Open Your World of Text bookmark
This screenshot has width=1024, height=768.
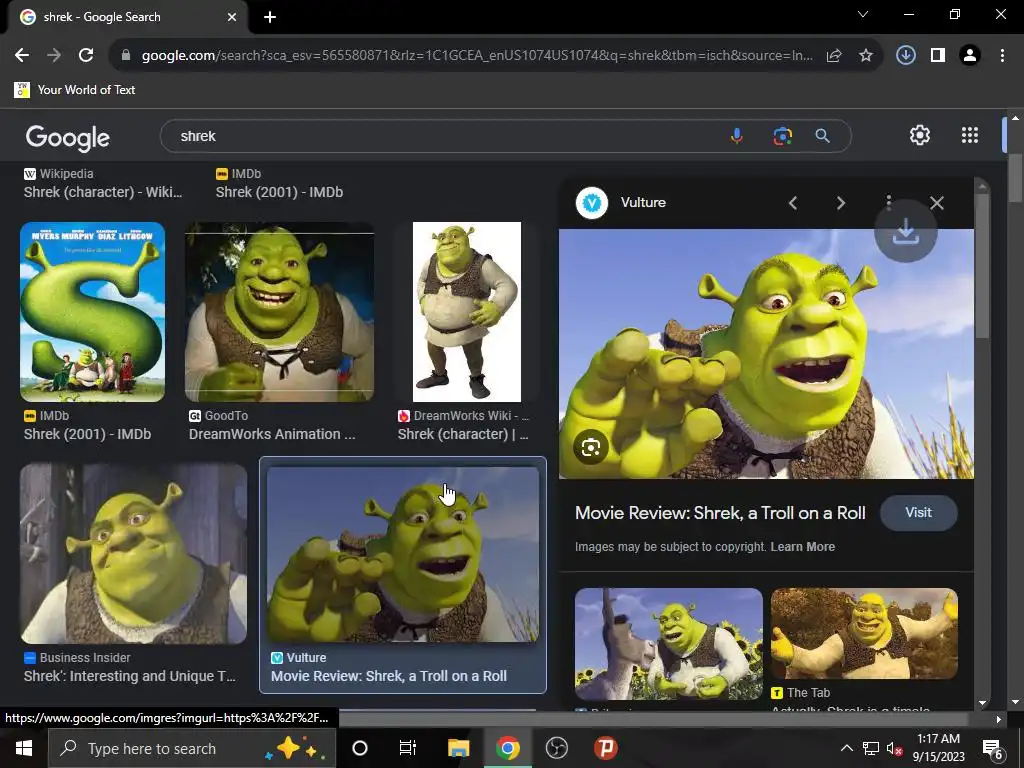tap(75, 90)
